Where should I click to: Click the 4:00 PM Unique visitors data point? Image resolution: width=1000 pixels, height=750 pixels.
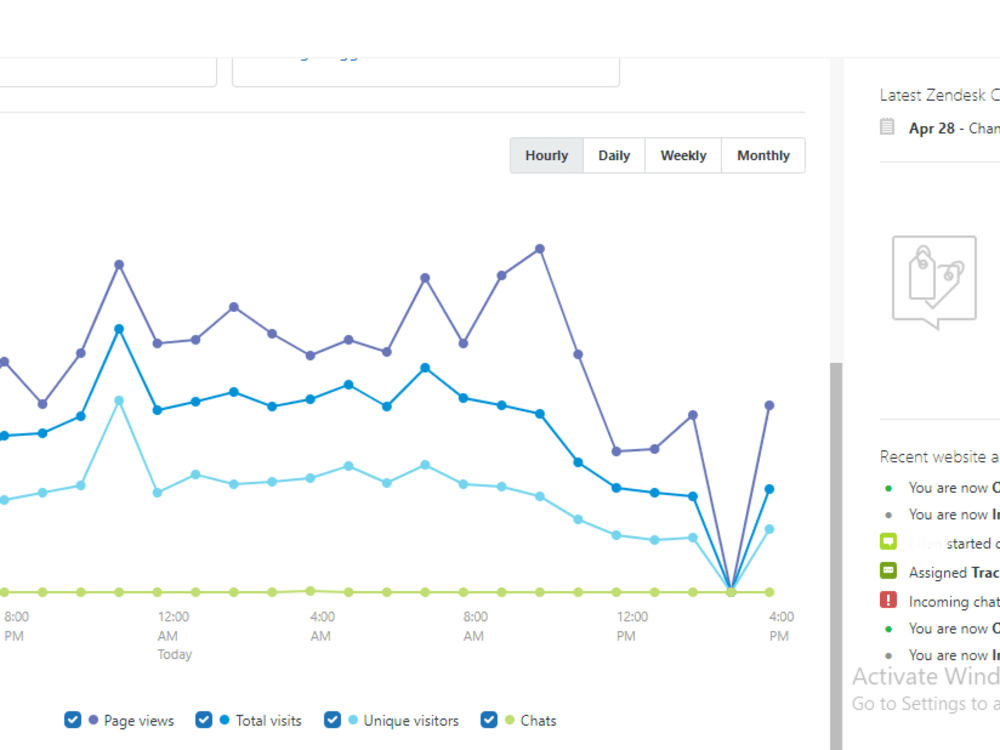coord(769,529)
